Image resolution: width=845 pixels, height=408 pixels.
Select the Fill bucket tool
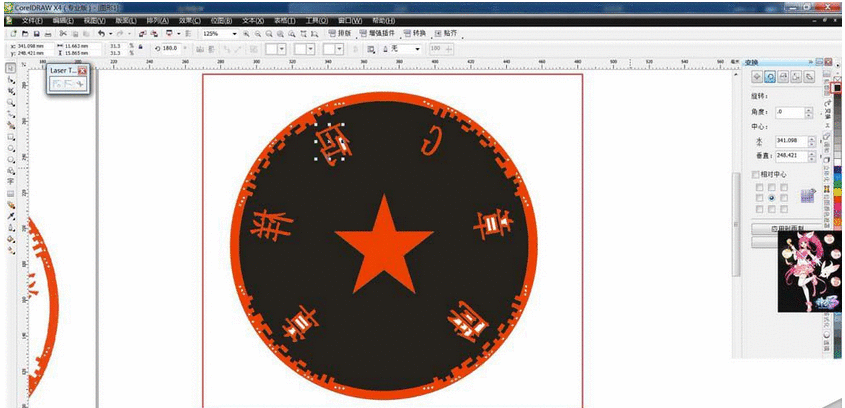pos(10,239)
